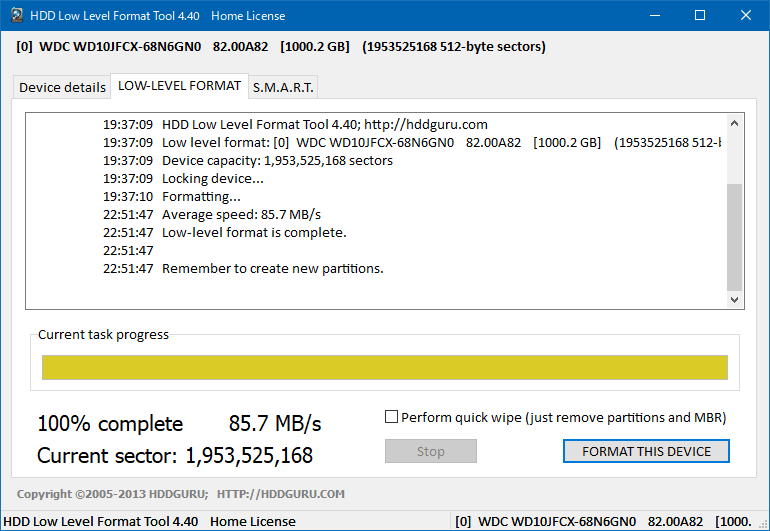770x531 pixels.
Task: Open the S.M.A.R.T. tab
Action: click(x=283, y=87)
